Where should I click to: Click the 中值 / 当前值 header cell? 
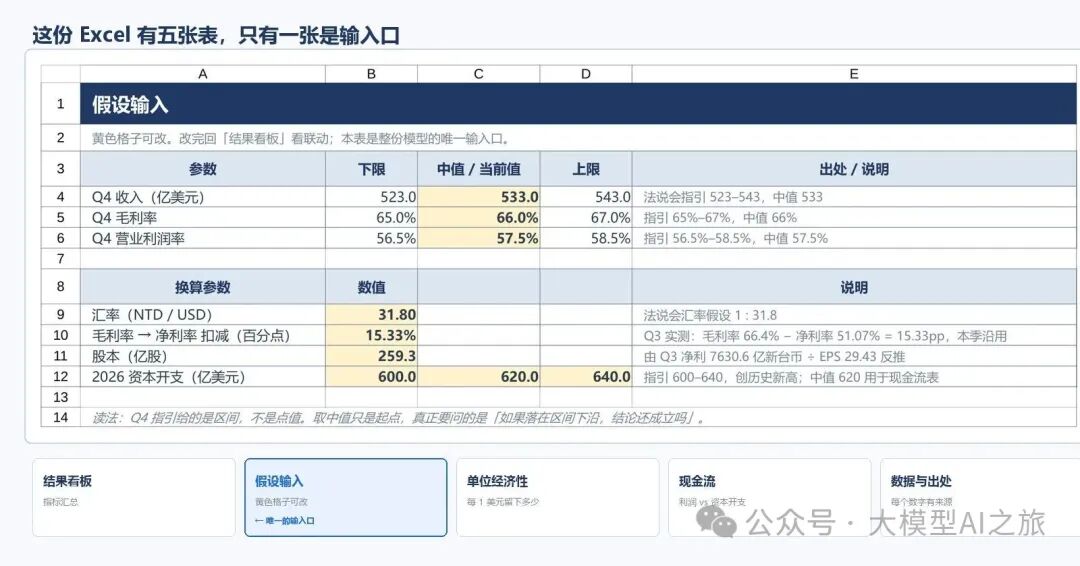tap(479, 169)
